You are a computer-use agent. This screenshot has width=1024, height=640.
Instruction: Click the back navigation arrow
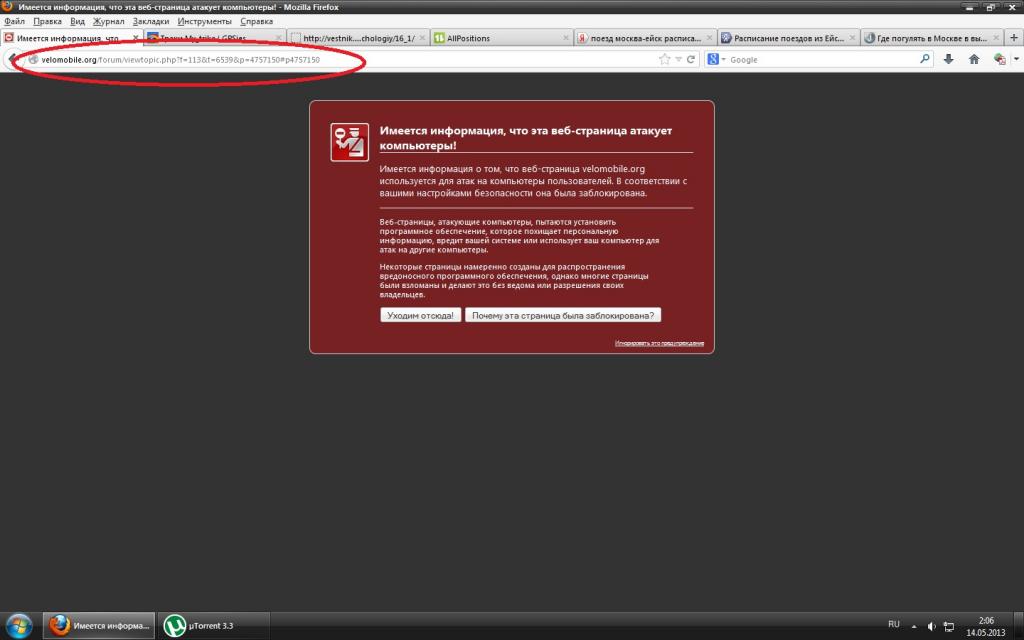click(13, 59)
